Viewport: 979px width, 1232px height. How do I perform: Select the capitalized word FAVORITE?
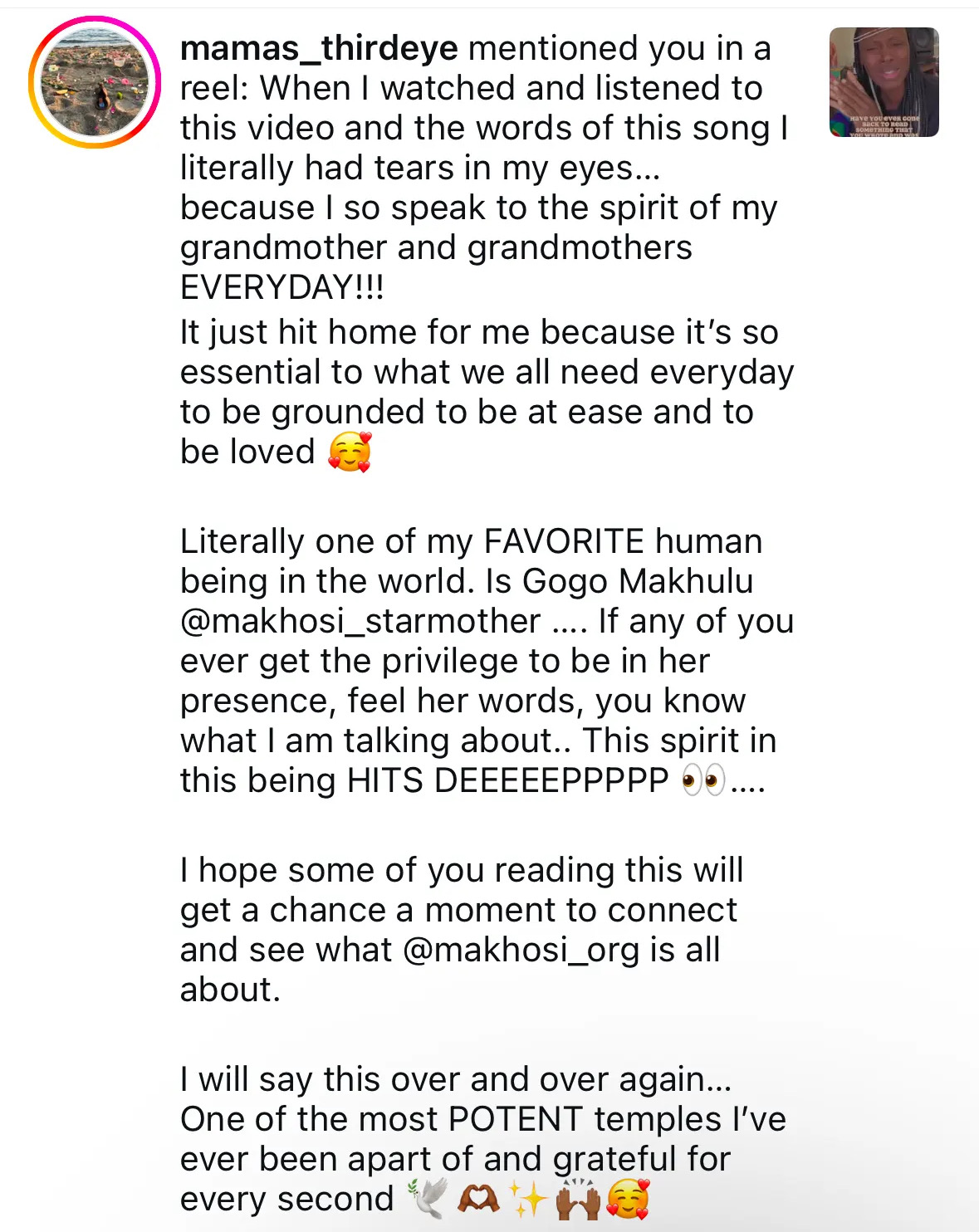pyautogui.click(x=564, y=541)
